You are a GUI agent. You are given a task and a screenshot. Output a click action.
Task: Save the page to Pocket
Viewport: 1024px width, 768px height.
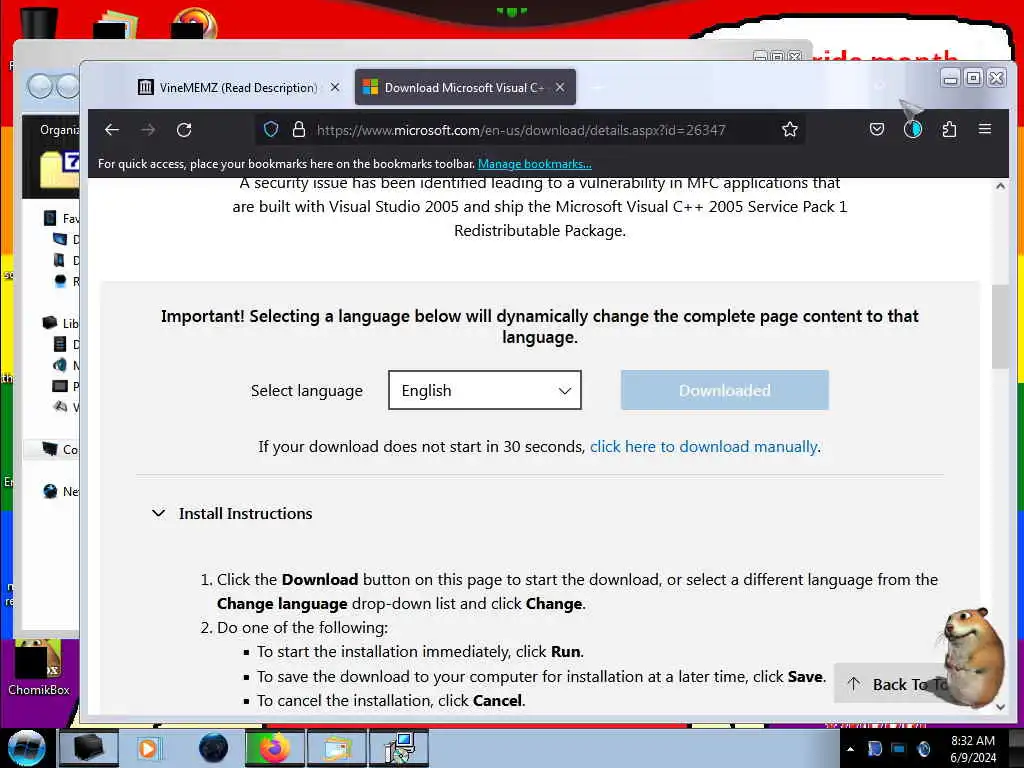click(876, 129)
